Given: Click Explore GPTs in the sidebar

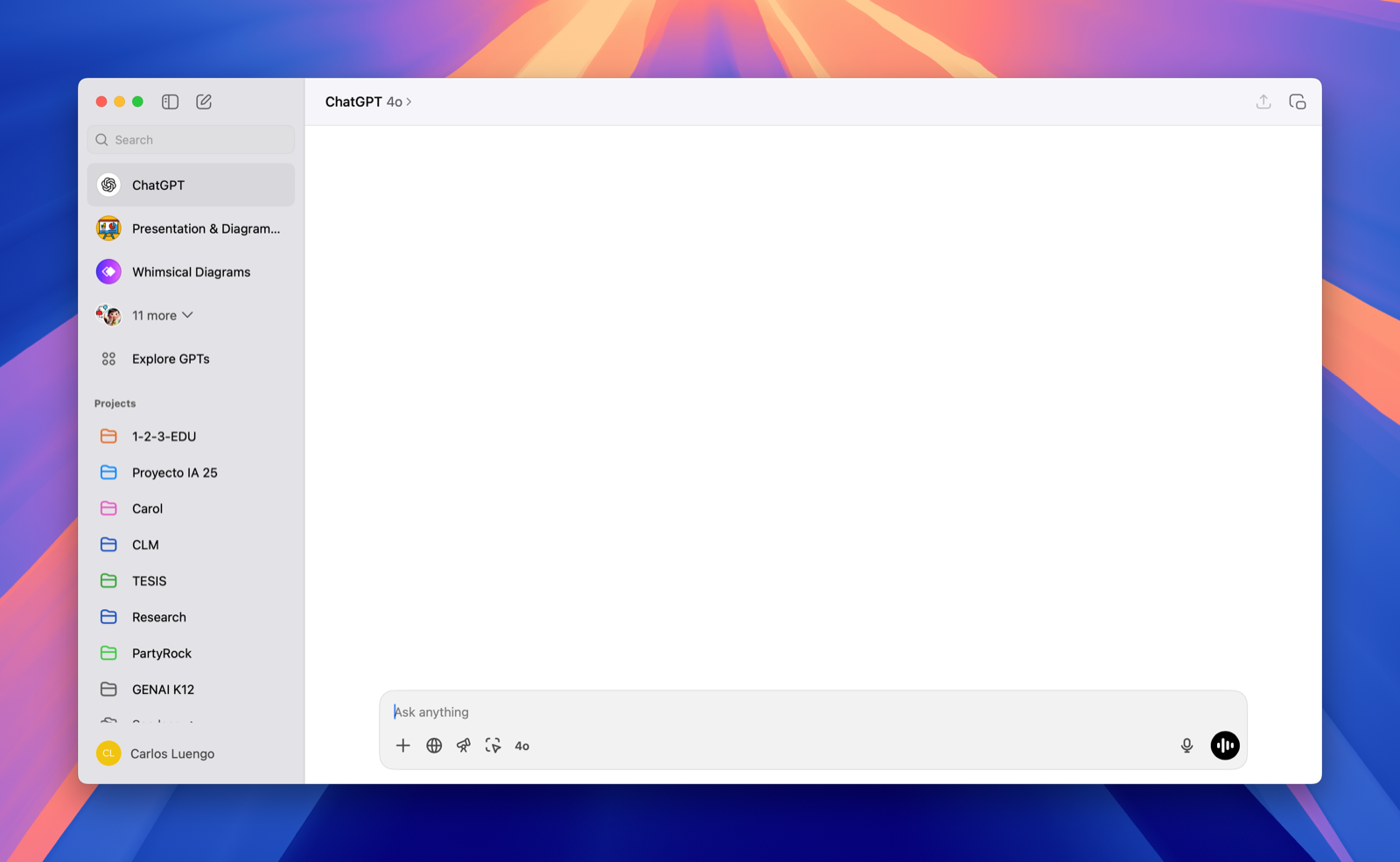Looking at the screenshot, I should click(x=171, y=358).
